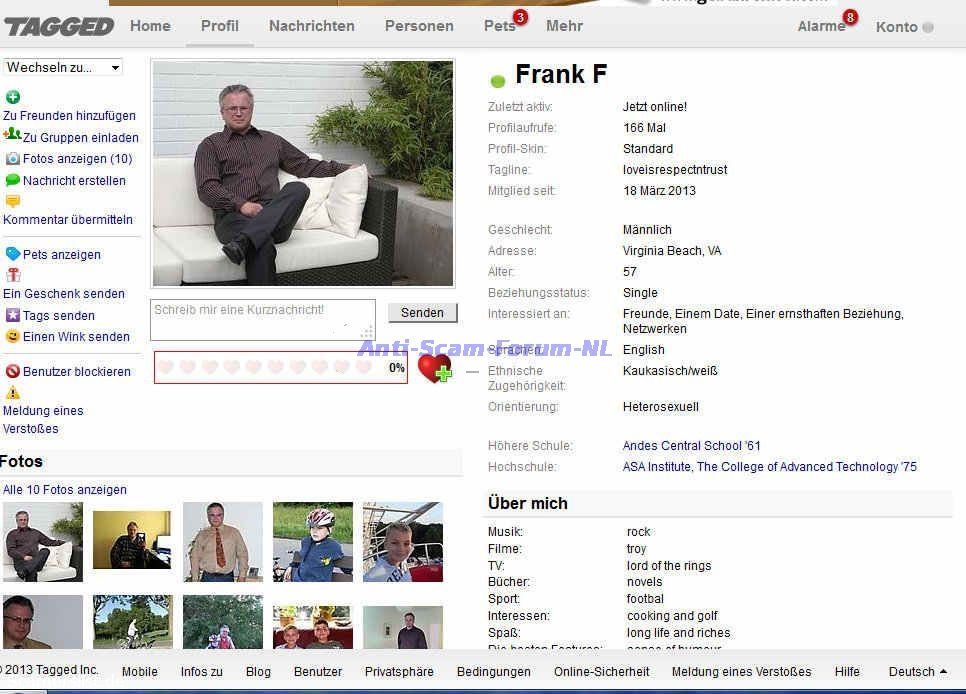Viewport: 966px width, 694px height.
Task: Click 'Alle 10 Fotos anzeigen' link
Action: pyautogui.click(x=65, y=490)
